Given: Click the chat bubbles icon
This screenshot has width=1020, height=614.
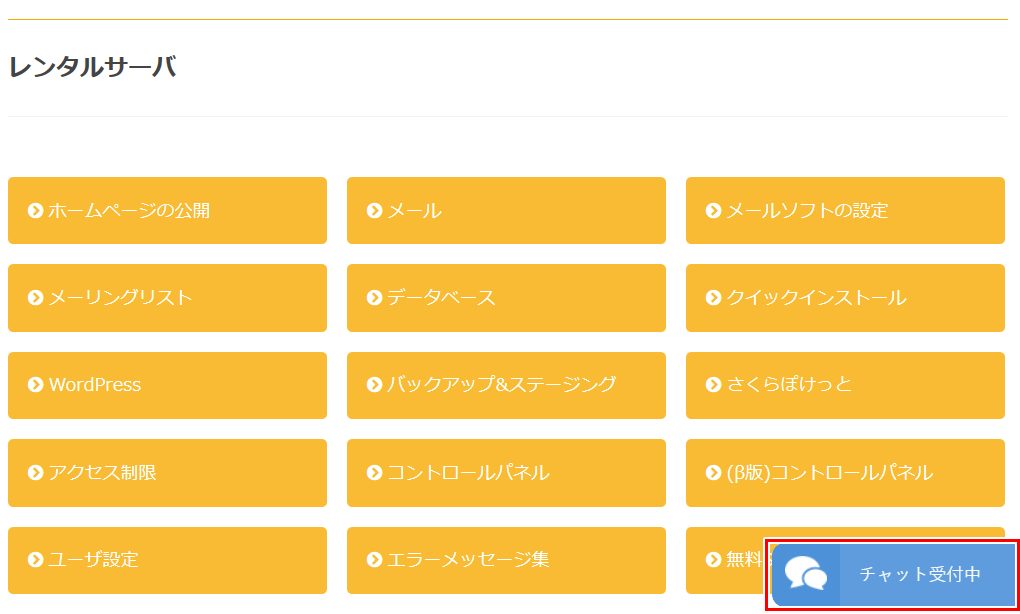Looking at the screenshot, I should [x=806, y=575].
